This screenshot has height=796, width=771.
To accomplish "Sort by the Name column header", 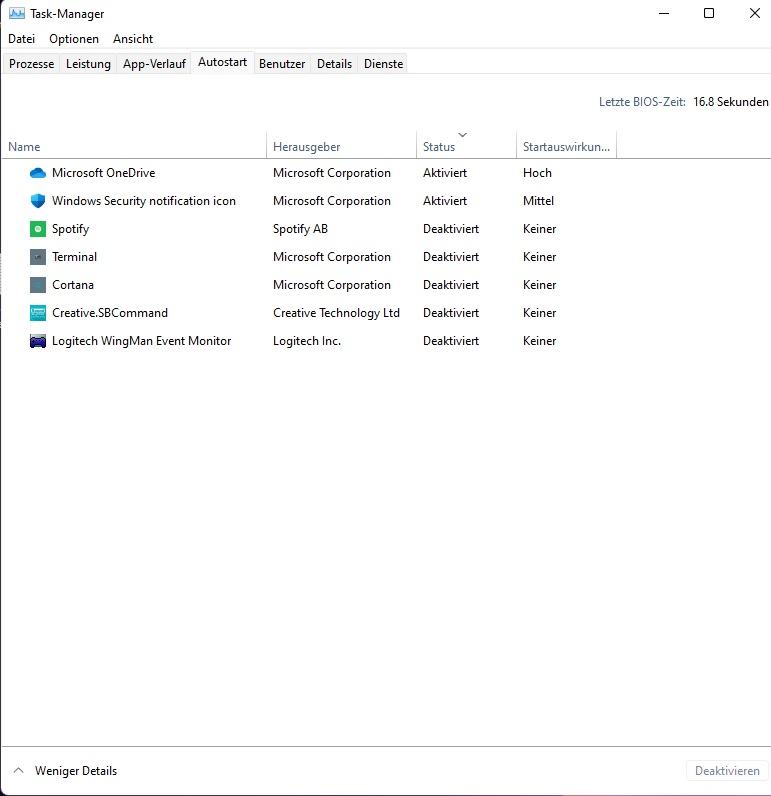I will (134, 147).
